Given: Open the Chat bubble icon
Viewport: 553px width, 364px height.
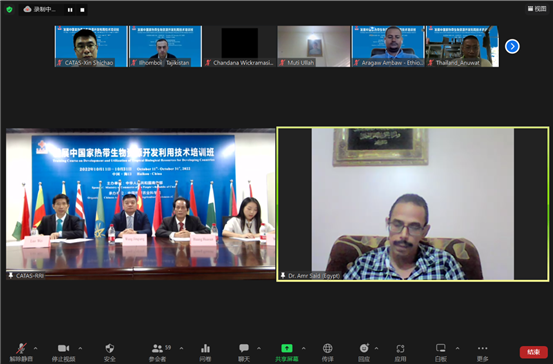Looking at the screenshot, I should [244, 348].
